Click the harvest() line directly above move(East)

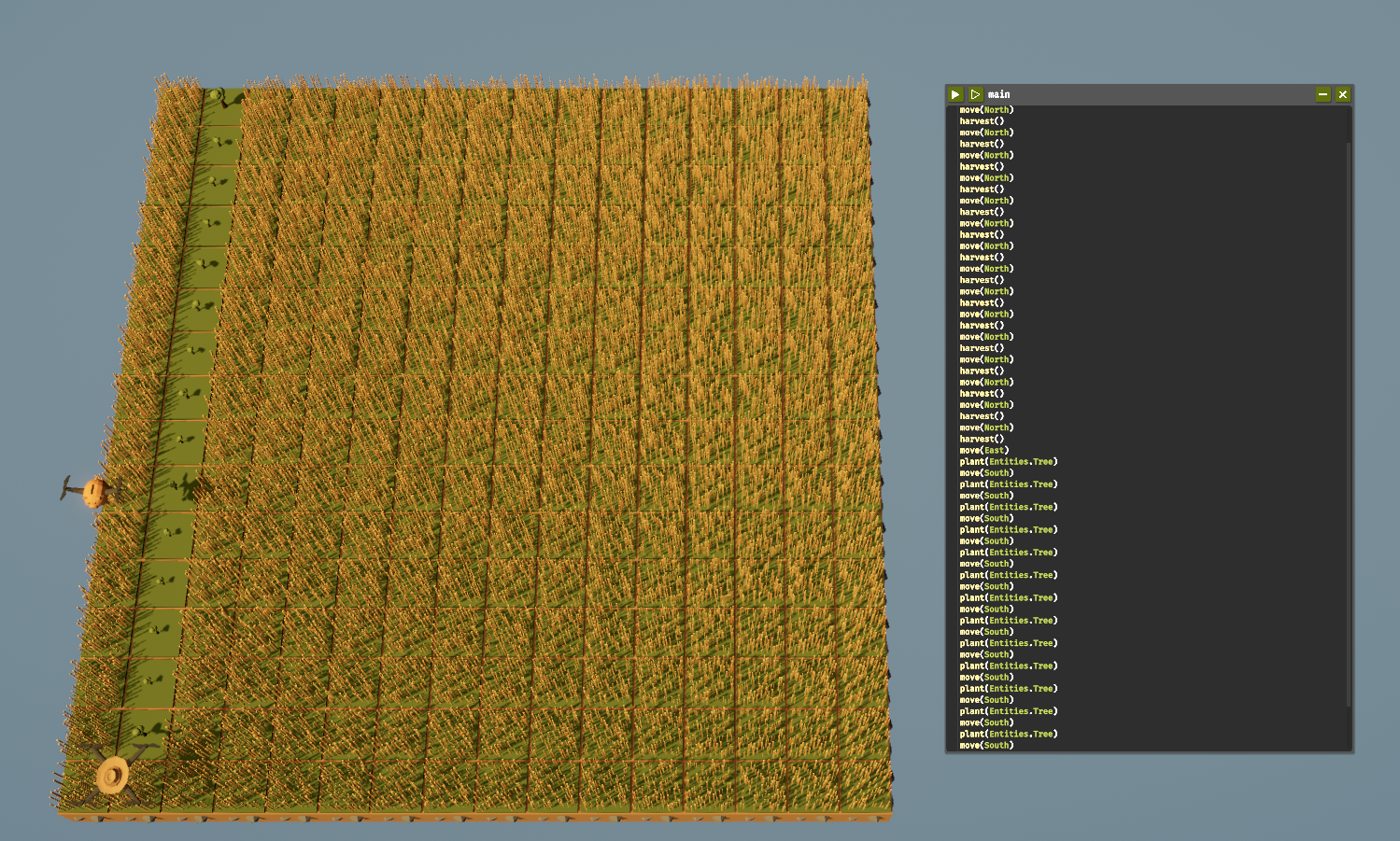point(982,439)
